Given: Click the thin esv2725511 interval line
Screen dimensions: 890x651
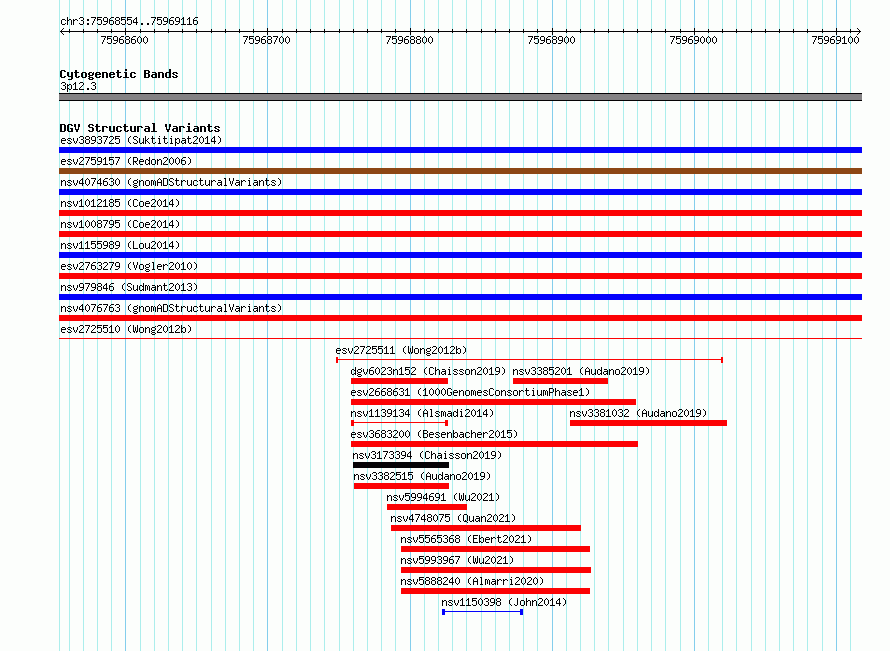Looking at the screenshot, I should (x=529, y=360).
